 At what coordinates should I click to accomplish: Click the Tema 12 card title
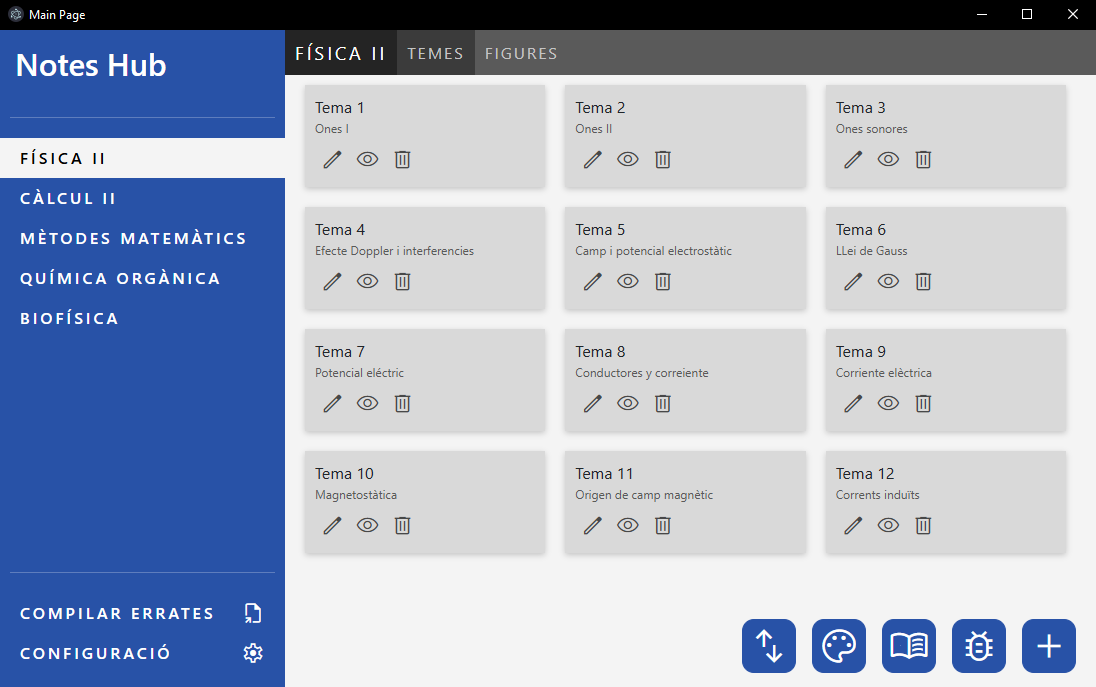click(x=865, y=474)
